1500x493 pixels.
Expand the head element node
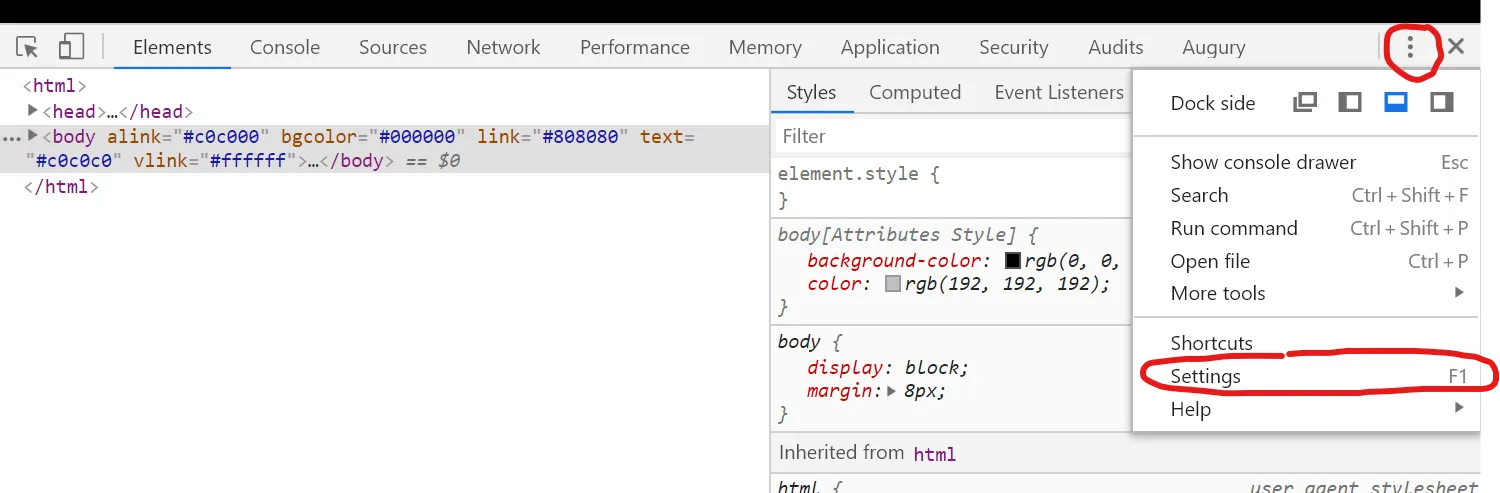click(x=33, y=111)
